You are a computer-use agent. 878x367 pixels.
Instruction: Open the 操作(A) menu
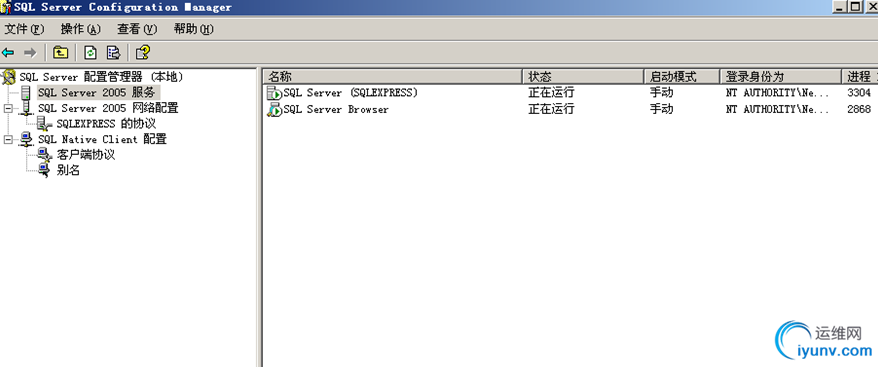click(81, 29)
